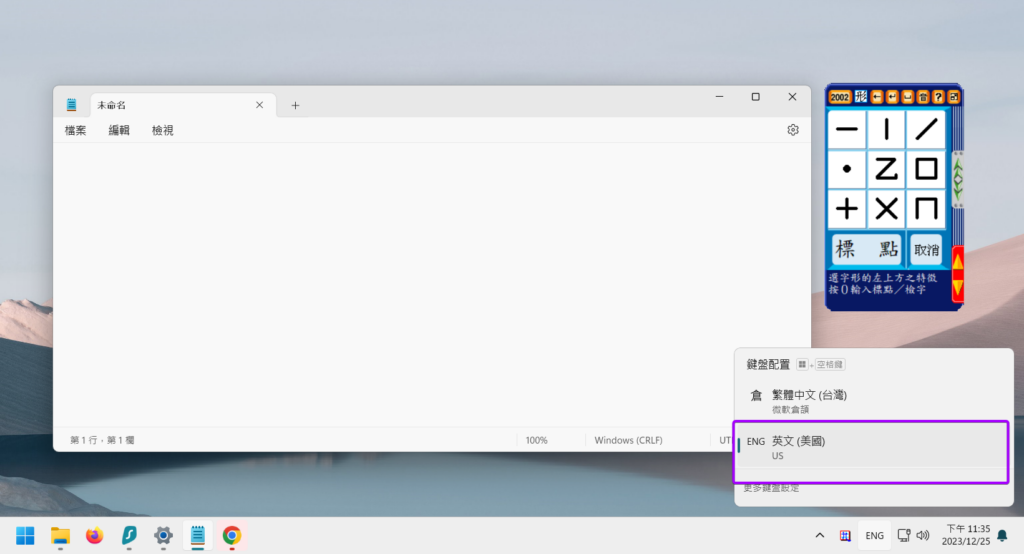Click the red down arrow on the IME pad
The image size is (1024, 554).
pyautogui.click(x=958, y=287)
